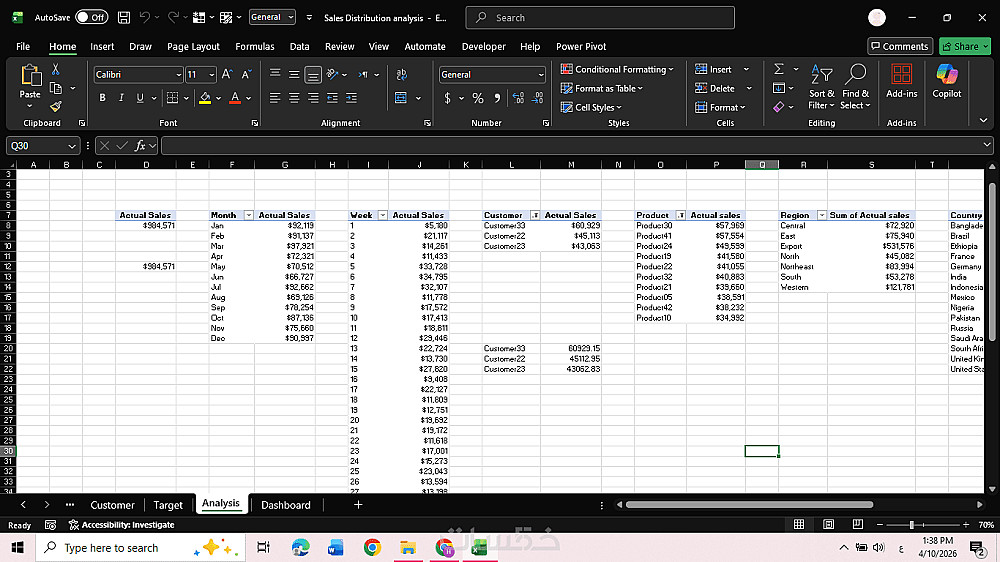Screen dimensions: 1000x562
Task: Open the Region column filter dropdown
Action: coord(822,215)
